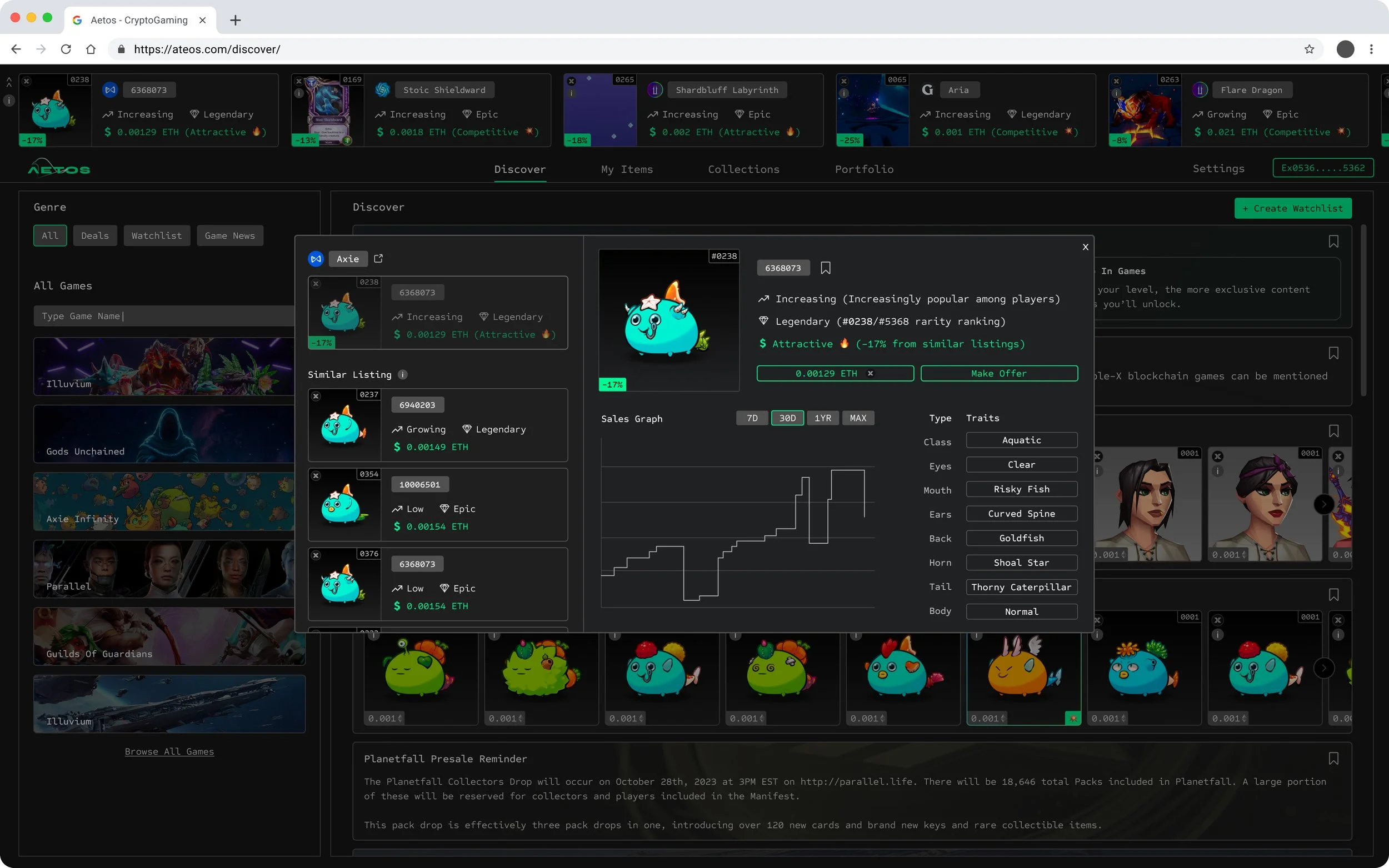
Task: Select the 7D sales graph range
Action: pyautogui.click(x=752, y=418)
